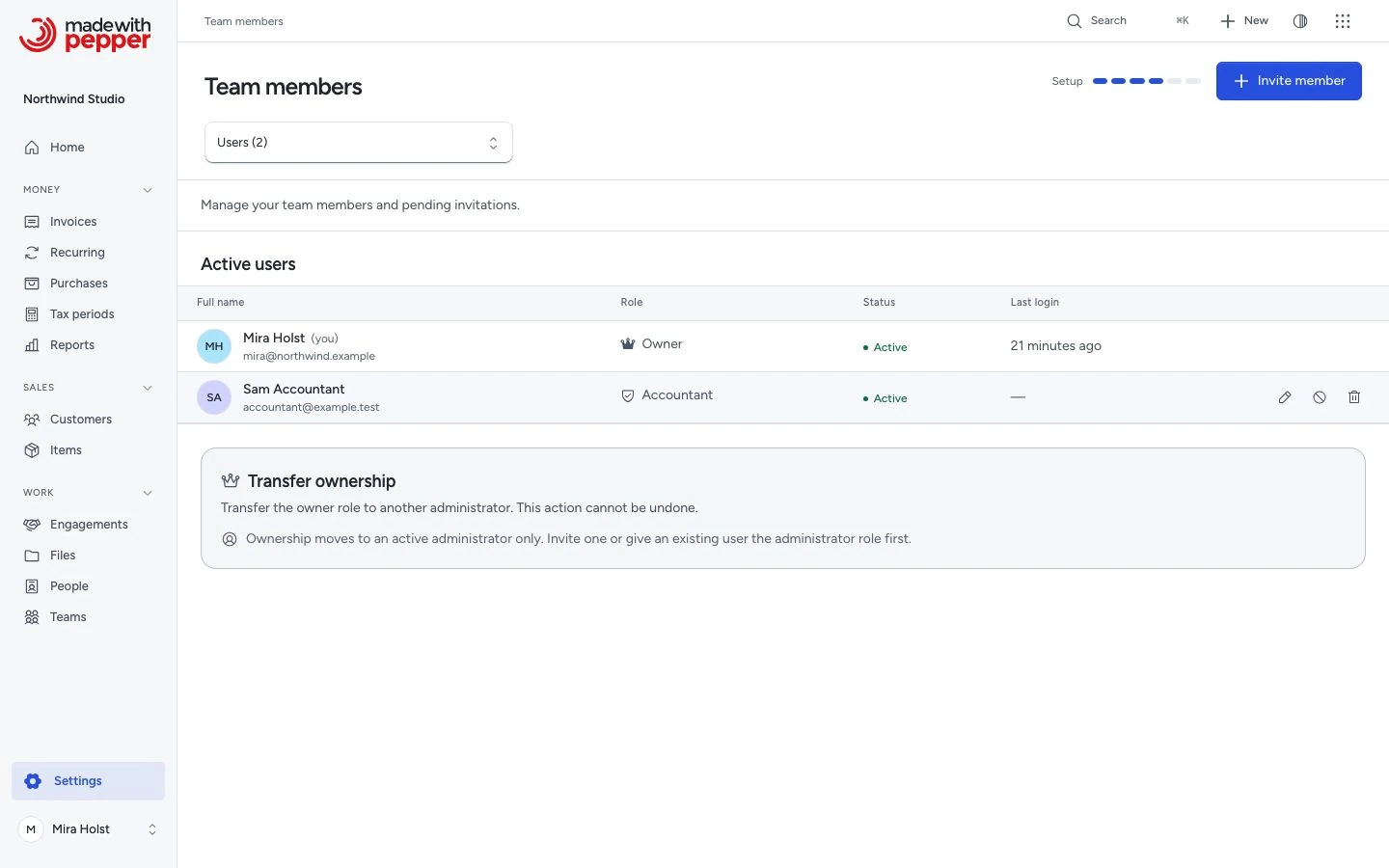Click the Accountant role cell
The width and height of the screenshot is (1389, 868).
point(667,395)
